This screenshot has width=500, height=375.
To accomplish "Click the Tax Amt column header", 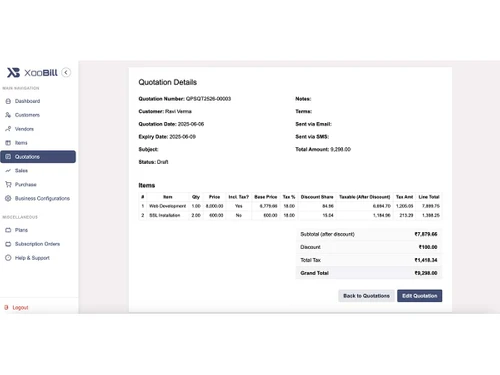I will 404,197.
